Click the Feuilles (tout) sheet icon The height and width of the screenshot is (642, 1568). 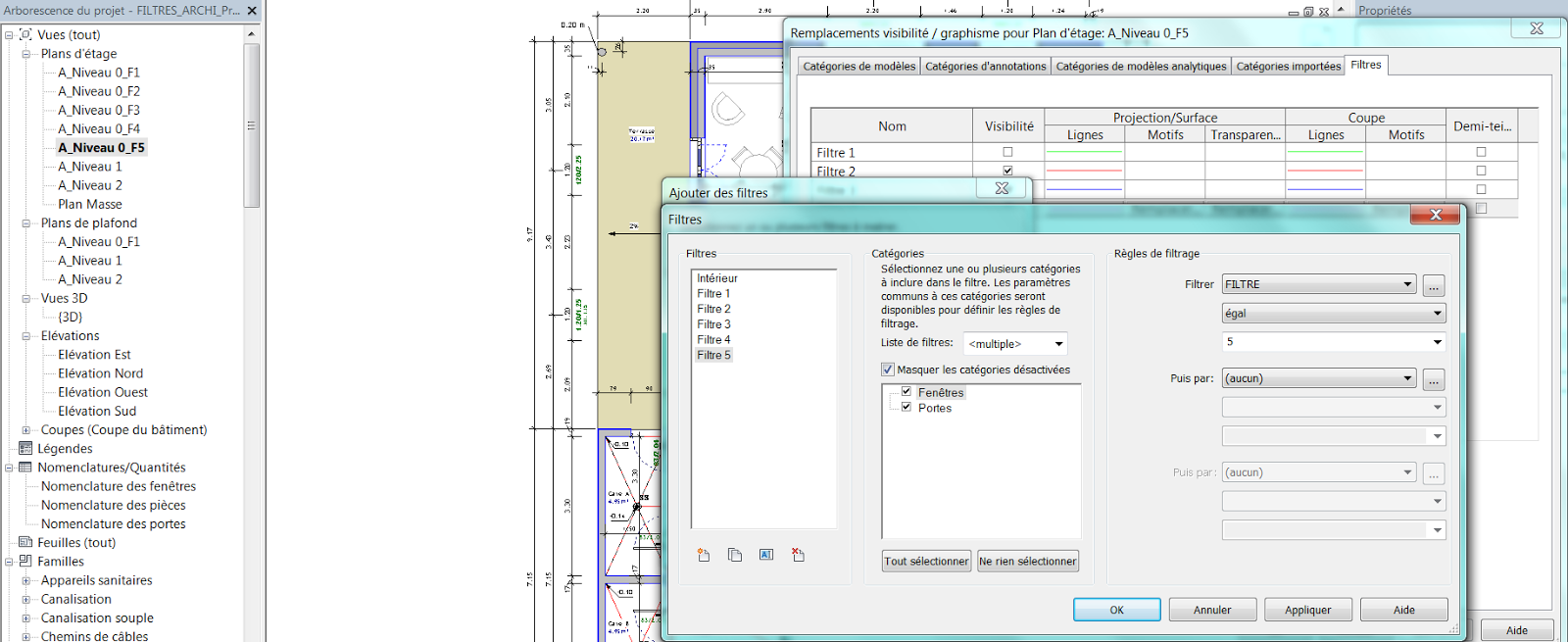pyautogui.click(x=25, y=542)
